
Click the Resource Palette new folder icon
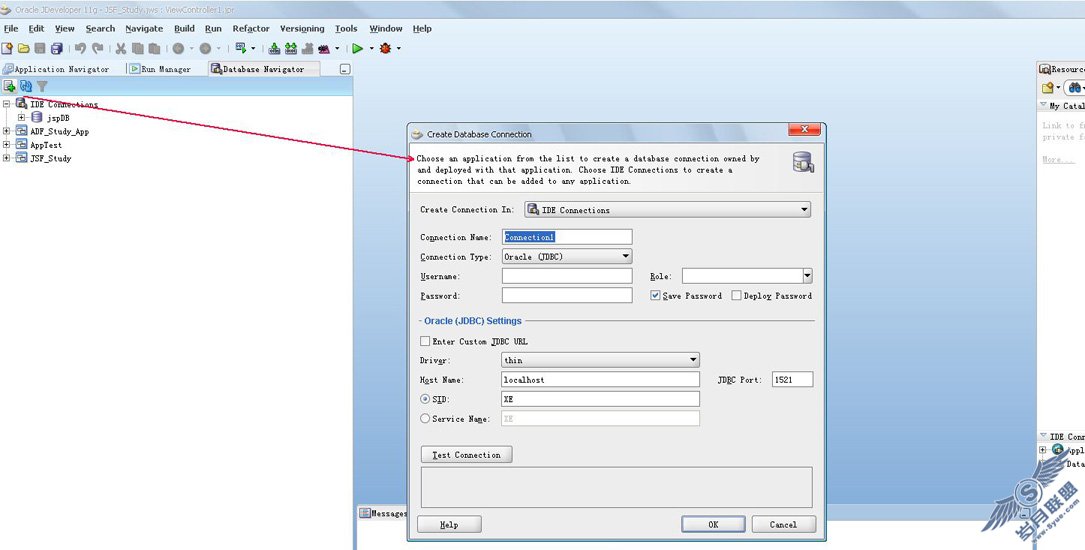pos(1048,88)
